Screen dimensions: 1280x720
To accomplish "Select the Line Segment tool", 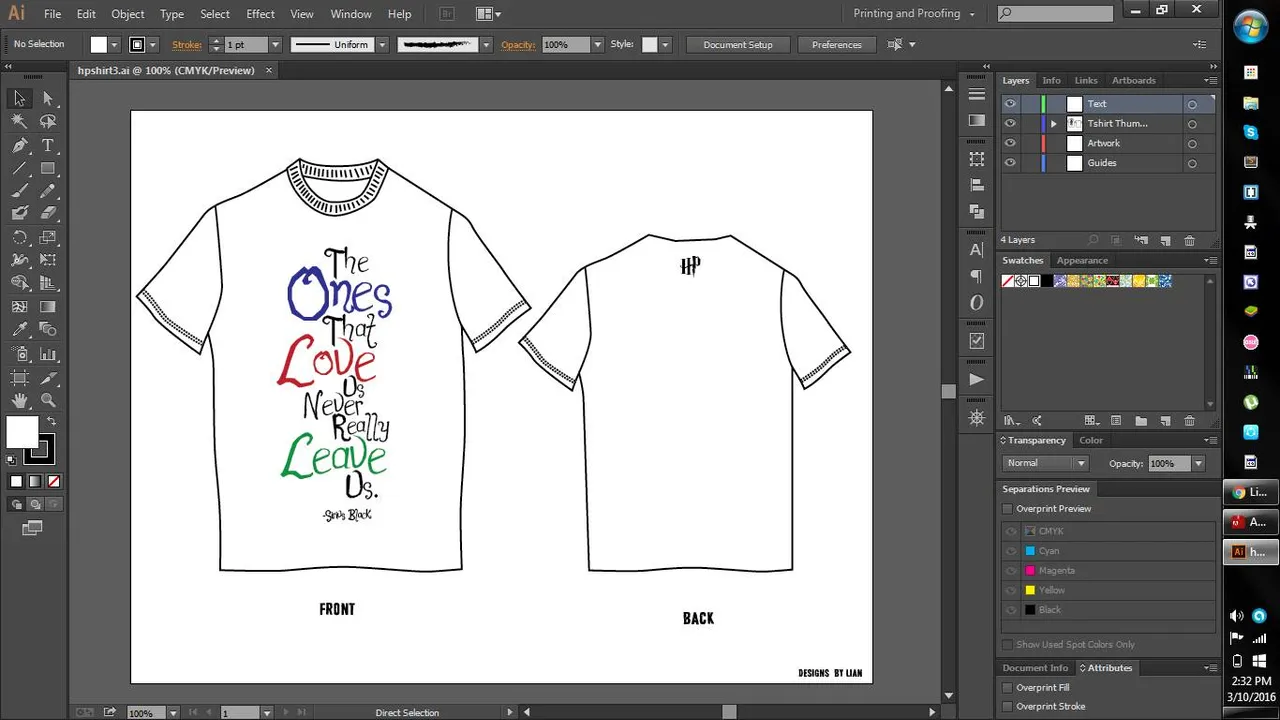I will click(19, 168).
